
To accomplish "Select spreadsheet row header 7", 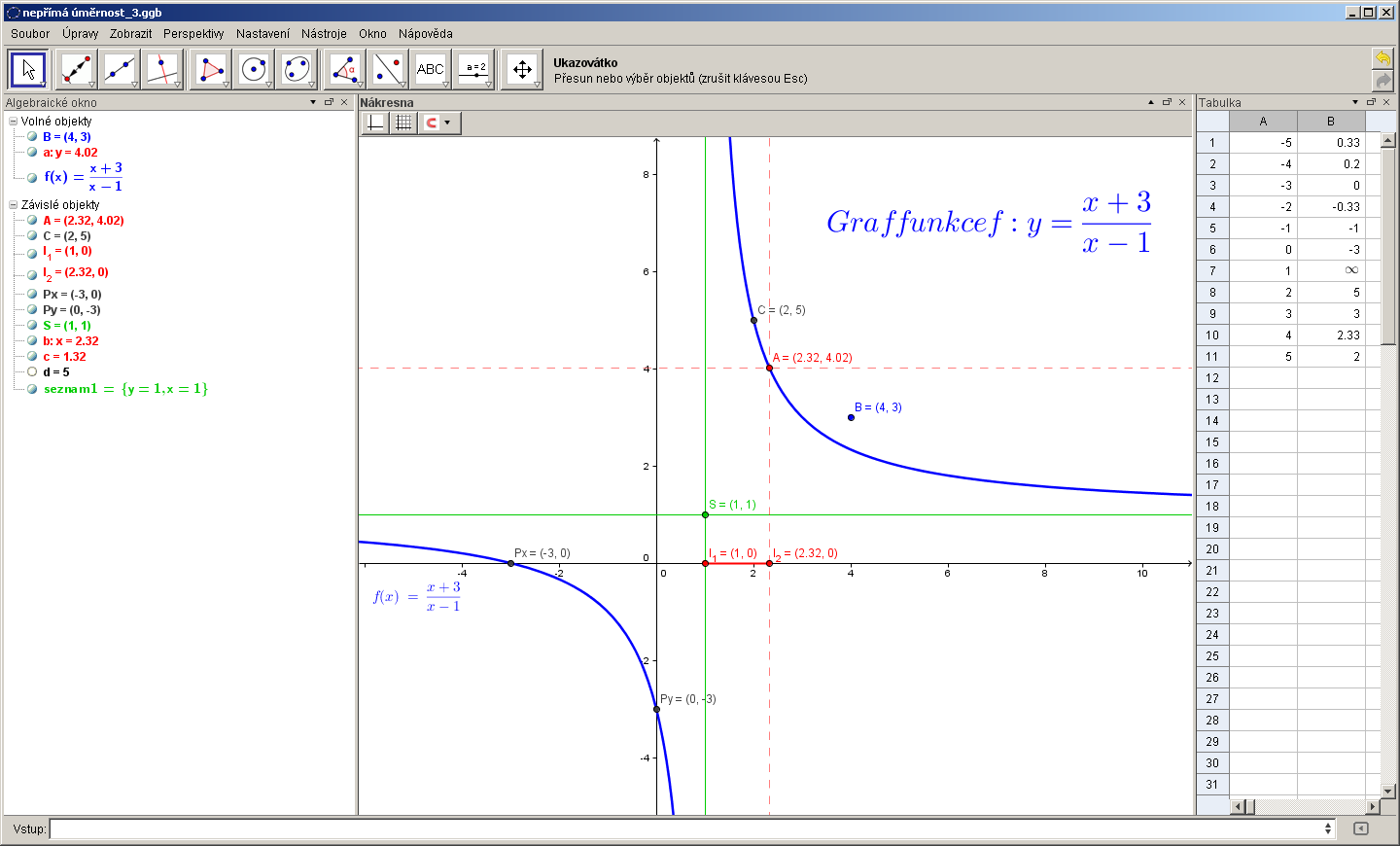I will pos(1212,271).
